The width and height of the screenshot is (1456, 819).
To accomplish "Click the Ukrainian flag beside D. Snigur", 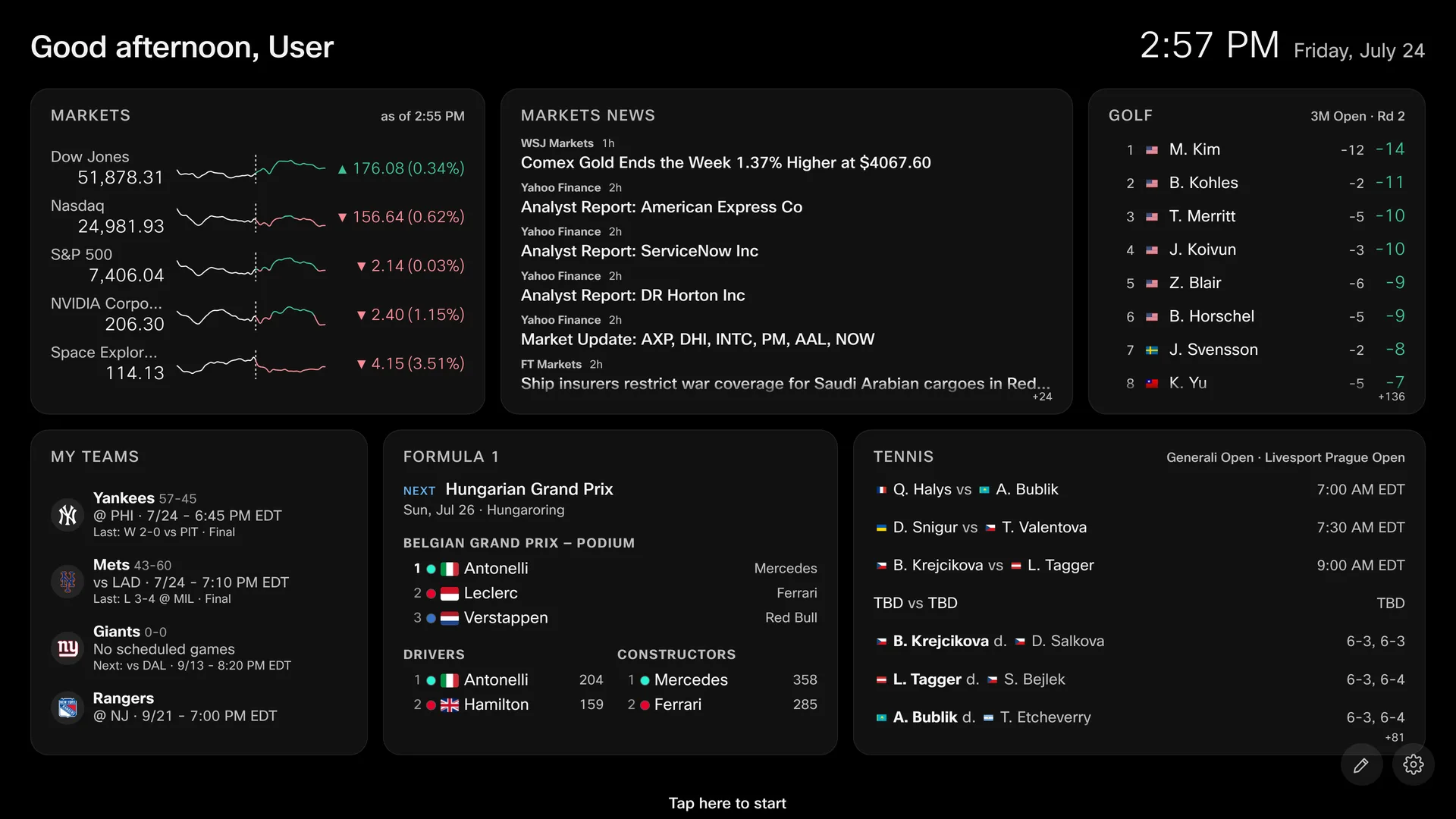I will [x=881, y=528].
